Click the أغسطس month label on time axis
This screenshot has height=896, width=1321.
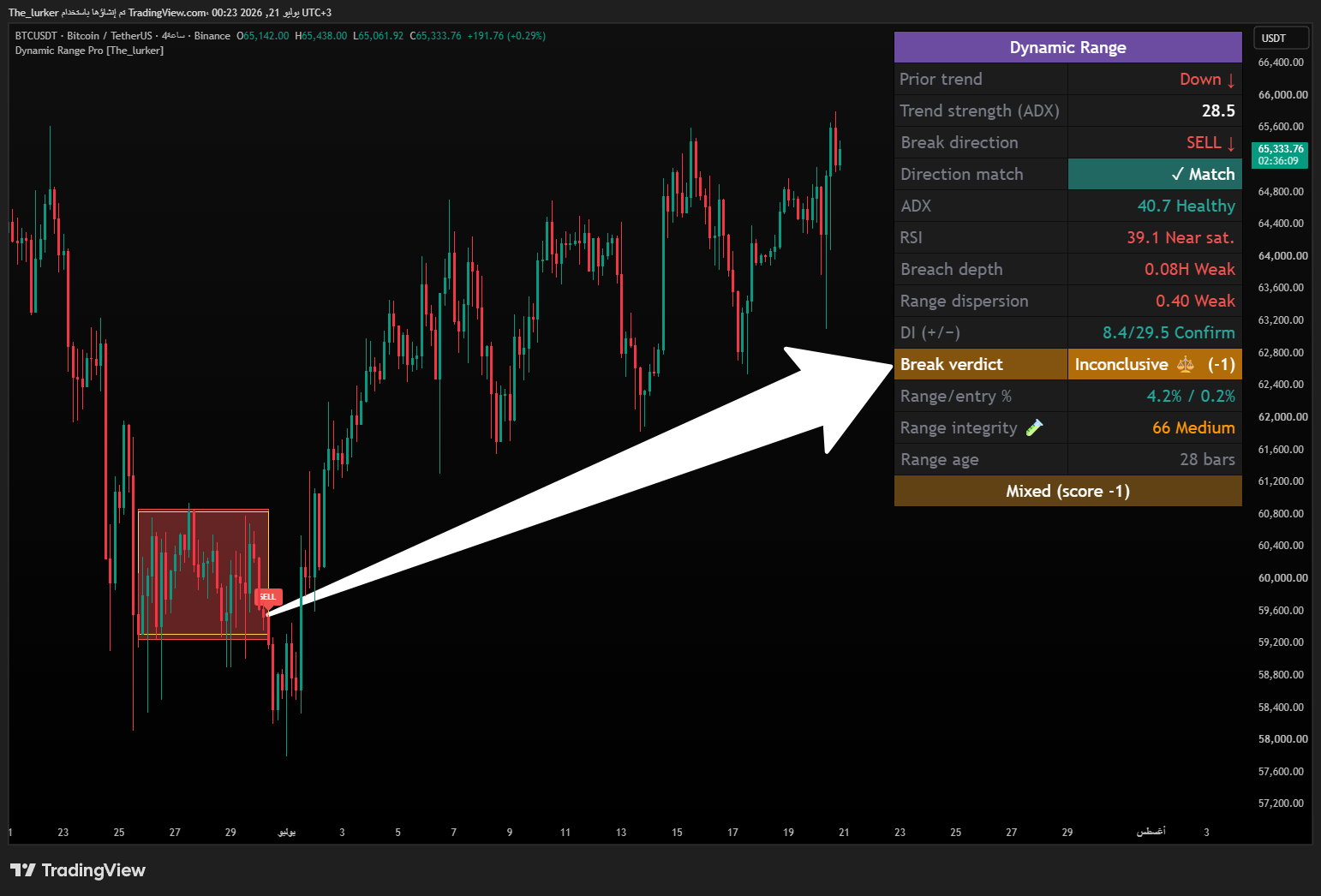pos(1151,832)
